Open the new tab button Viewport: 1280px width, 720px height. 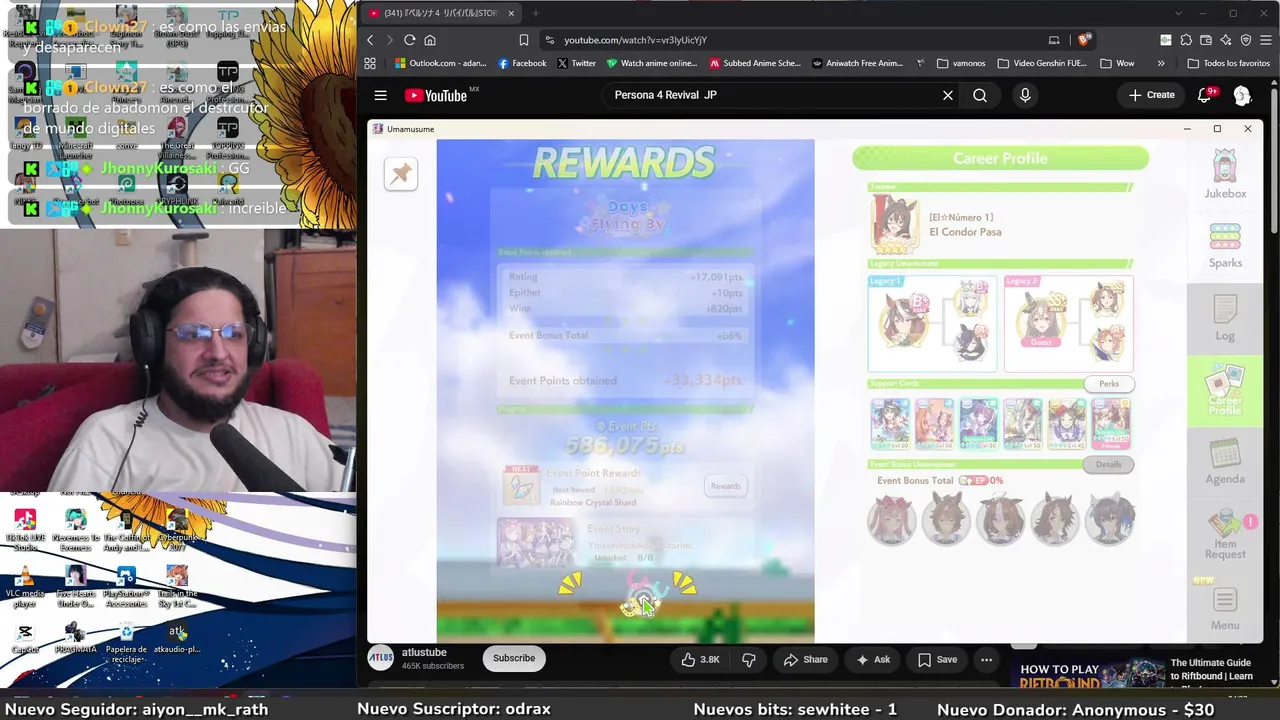535,13
